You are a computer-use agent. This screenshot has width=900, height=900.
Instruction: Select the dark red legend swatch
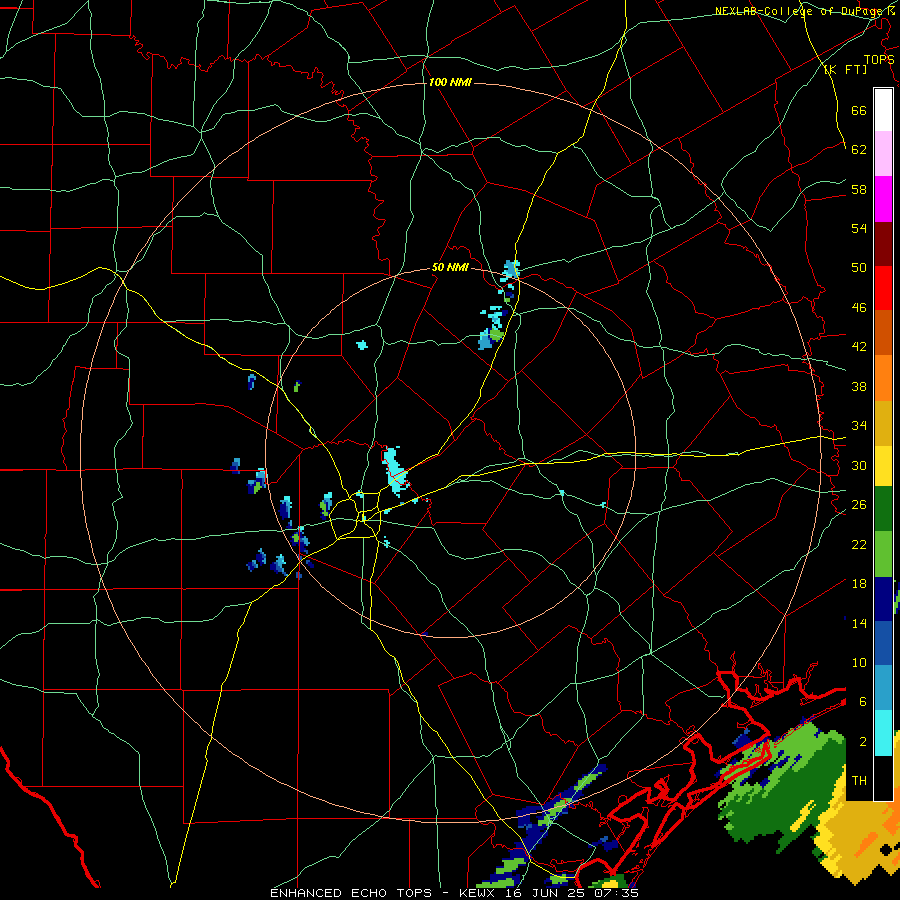883,244
